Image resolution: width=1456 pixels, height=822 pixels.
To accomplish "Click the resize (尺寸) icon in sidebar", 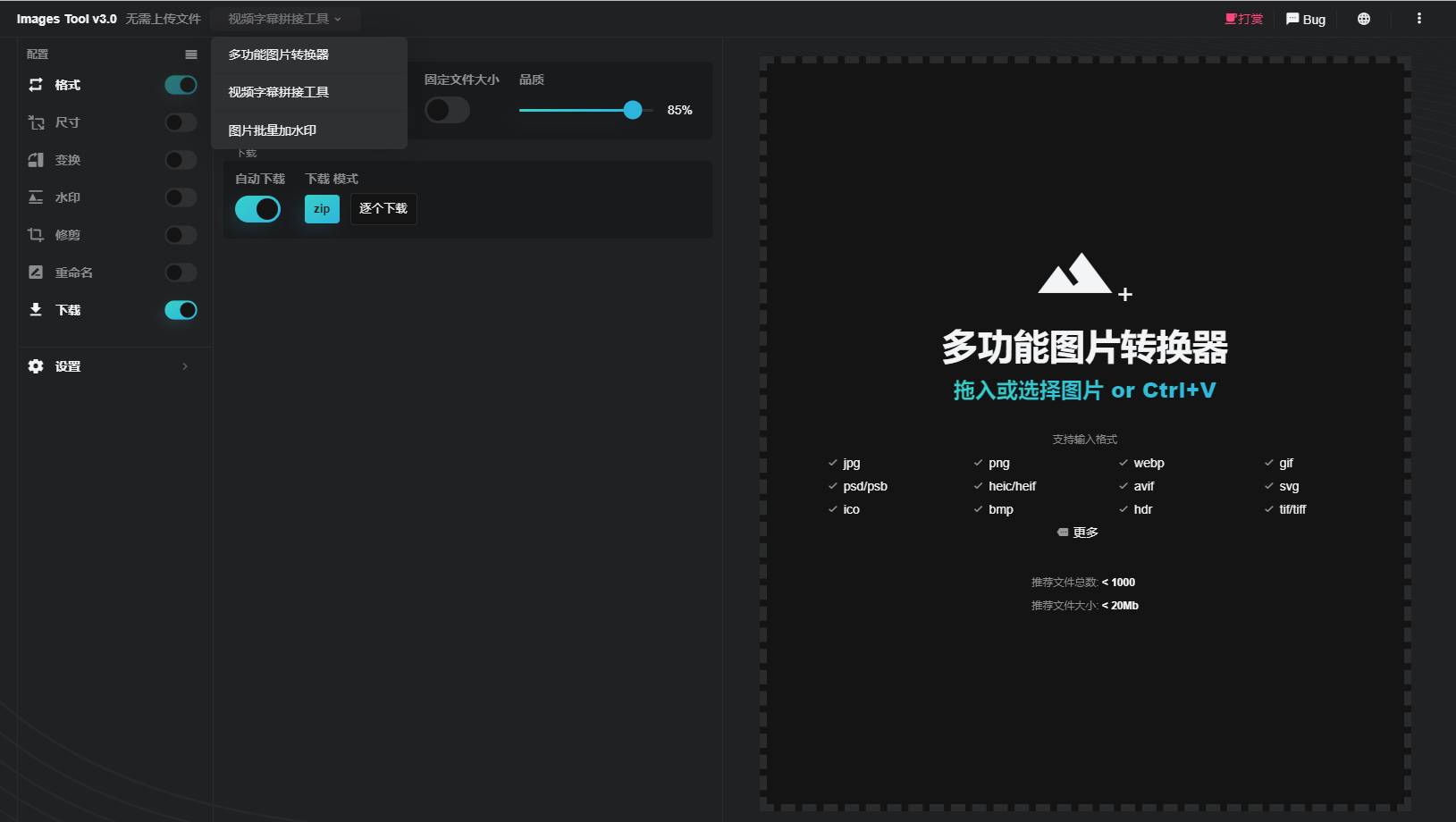I will tap(36, 122).
